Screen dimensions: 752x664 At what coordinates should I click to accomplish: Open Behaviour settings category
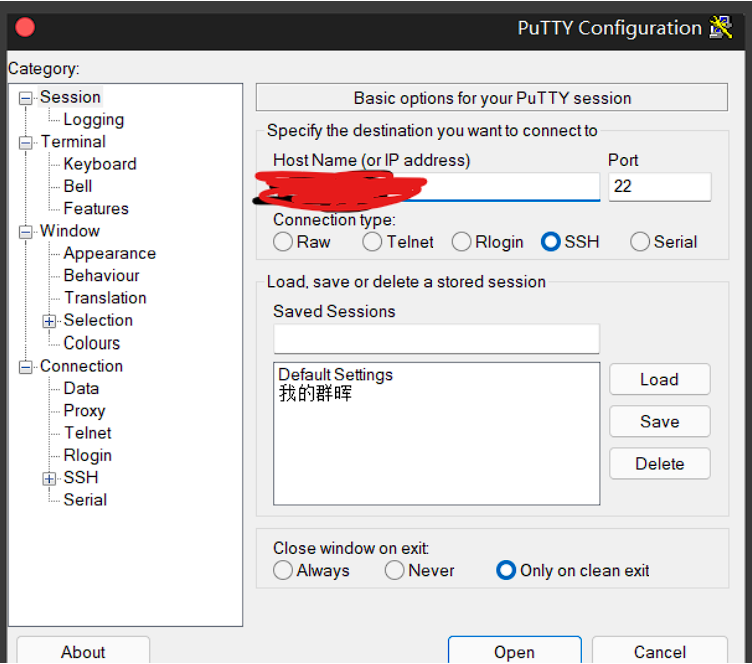point(101,275)
